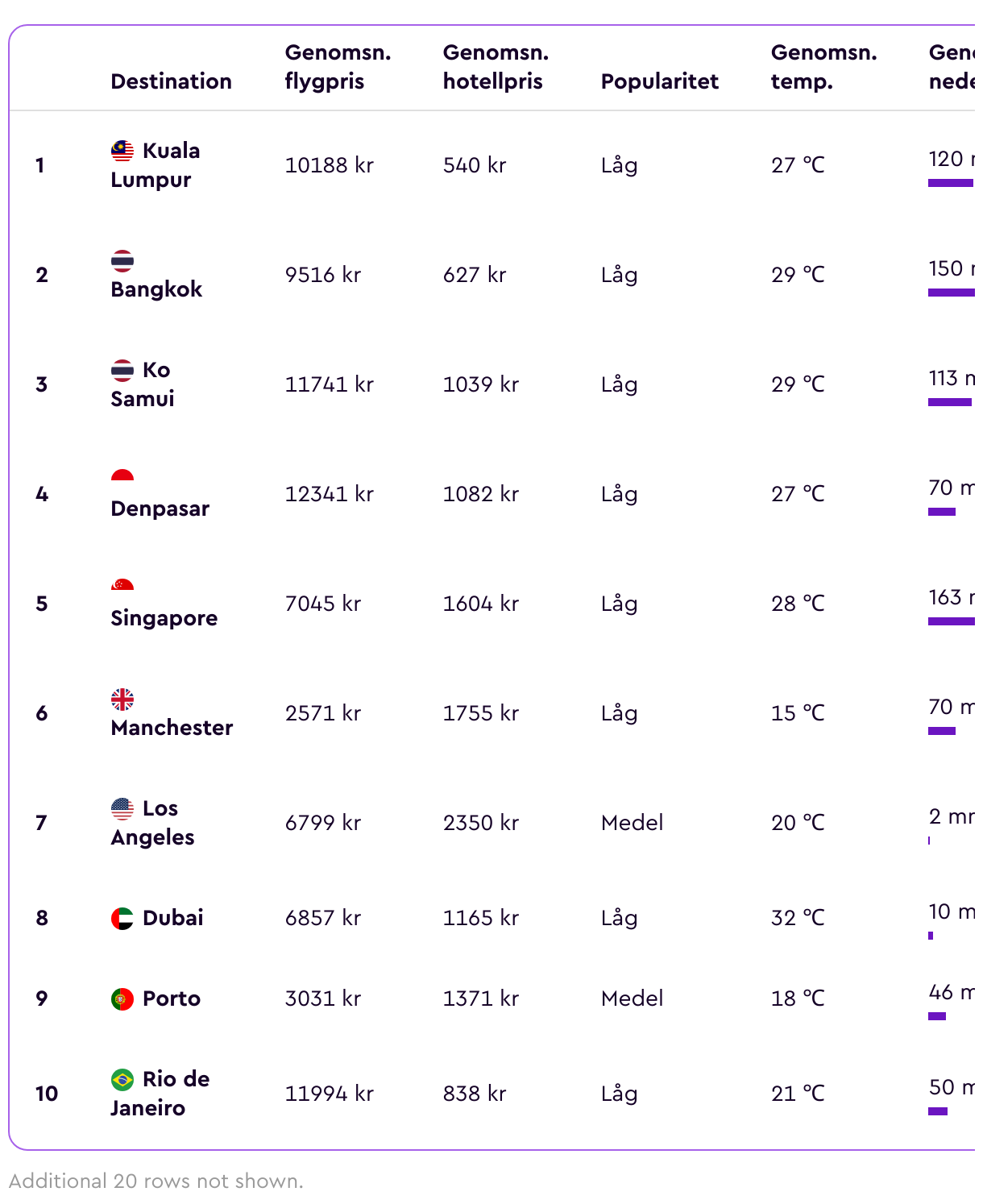Open the Manchester destination link
This screenshot has width=983, height=1204.
point(172,728)
